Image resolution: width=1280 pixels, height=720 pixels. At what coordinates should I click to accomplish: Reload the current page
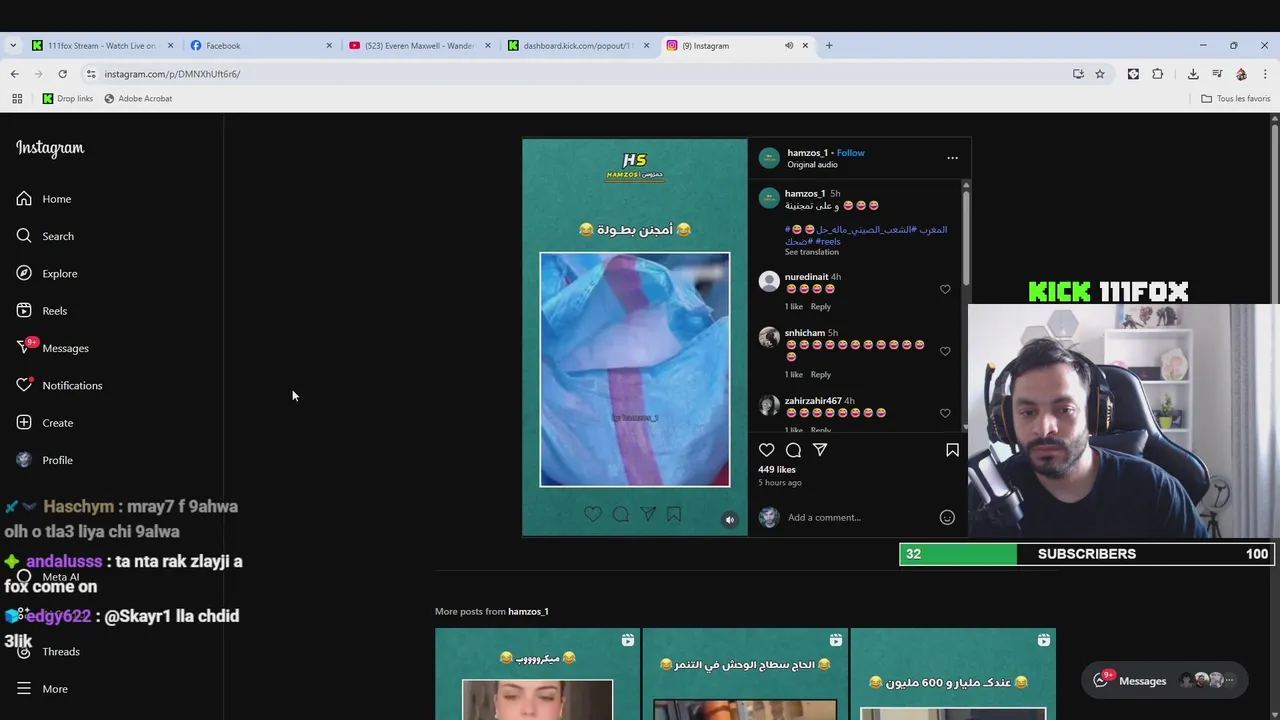(62, 74)
